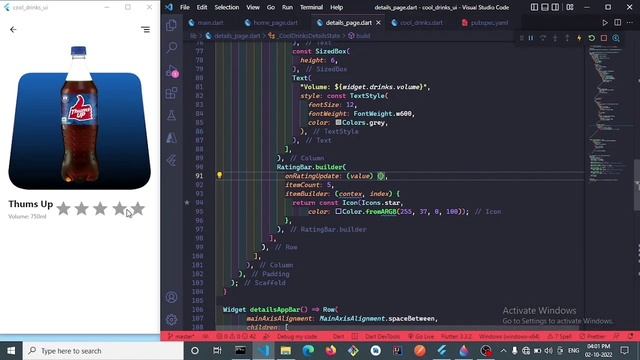
Task: Open the Search view in activity bar
Action: pos(171,48)
